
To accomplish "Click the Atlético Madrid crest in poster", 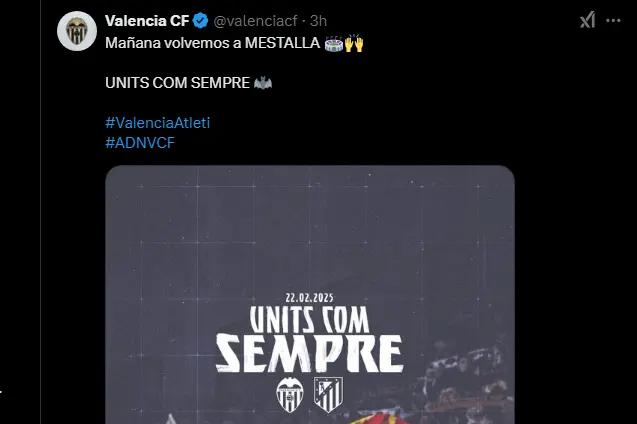I will pos(328,395).
